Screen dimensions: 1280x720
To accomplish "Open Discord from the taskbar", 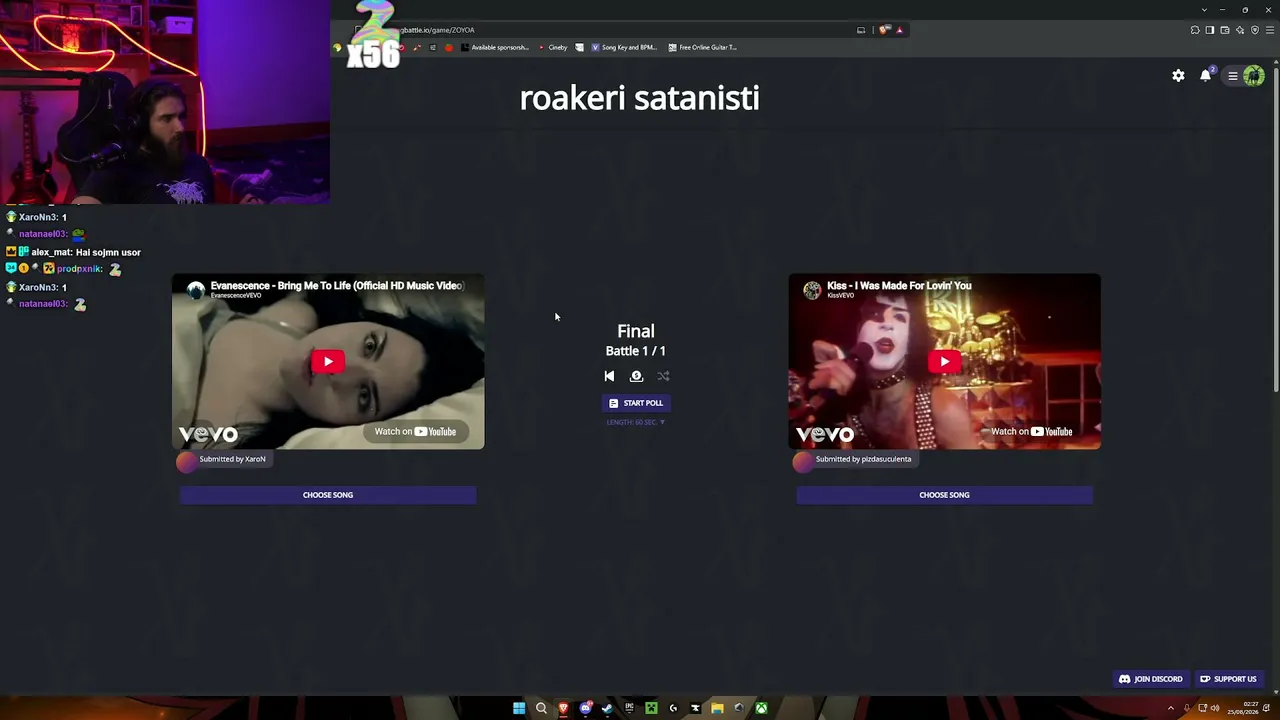I will pos(585,708).
